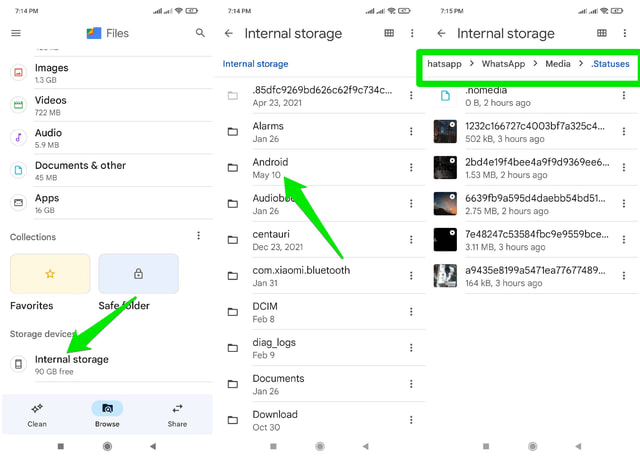The width and height of the screenshot is (640, 460).
Task: Open the DCIM folder
Action: click(320, 312)
